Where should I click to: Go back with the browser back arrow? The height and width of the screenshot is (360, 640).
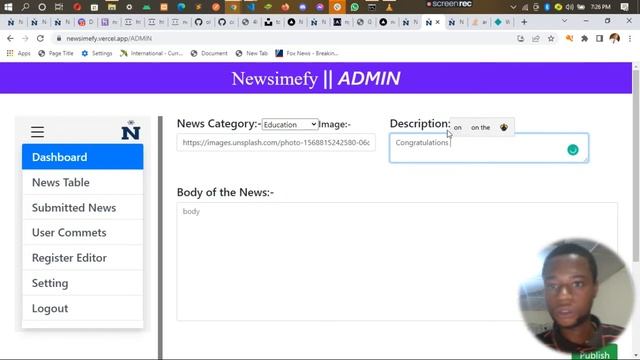[10, 38]
